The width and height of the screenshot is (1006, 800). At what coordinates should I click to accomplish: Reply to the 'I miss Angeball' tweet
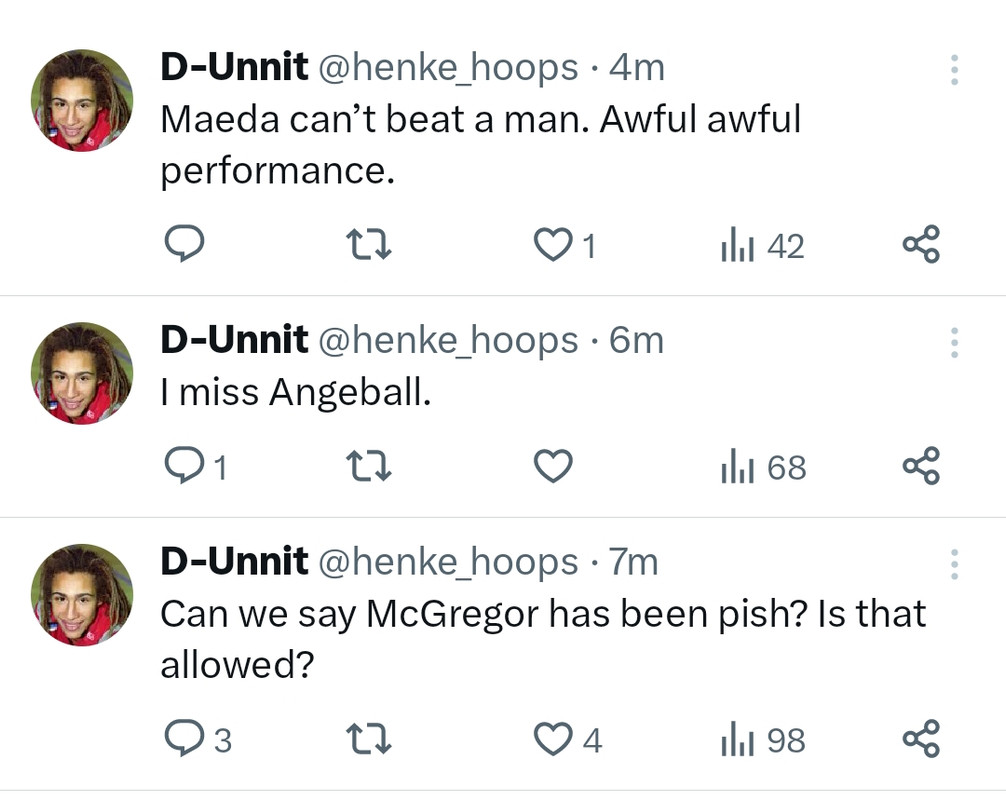tap(183, 466)
